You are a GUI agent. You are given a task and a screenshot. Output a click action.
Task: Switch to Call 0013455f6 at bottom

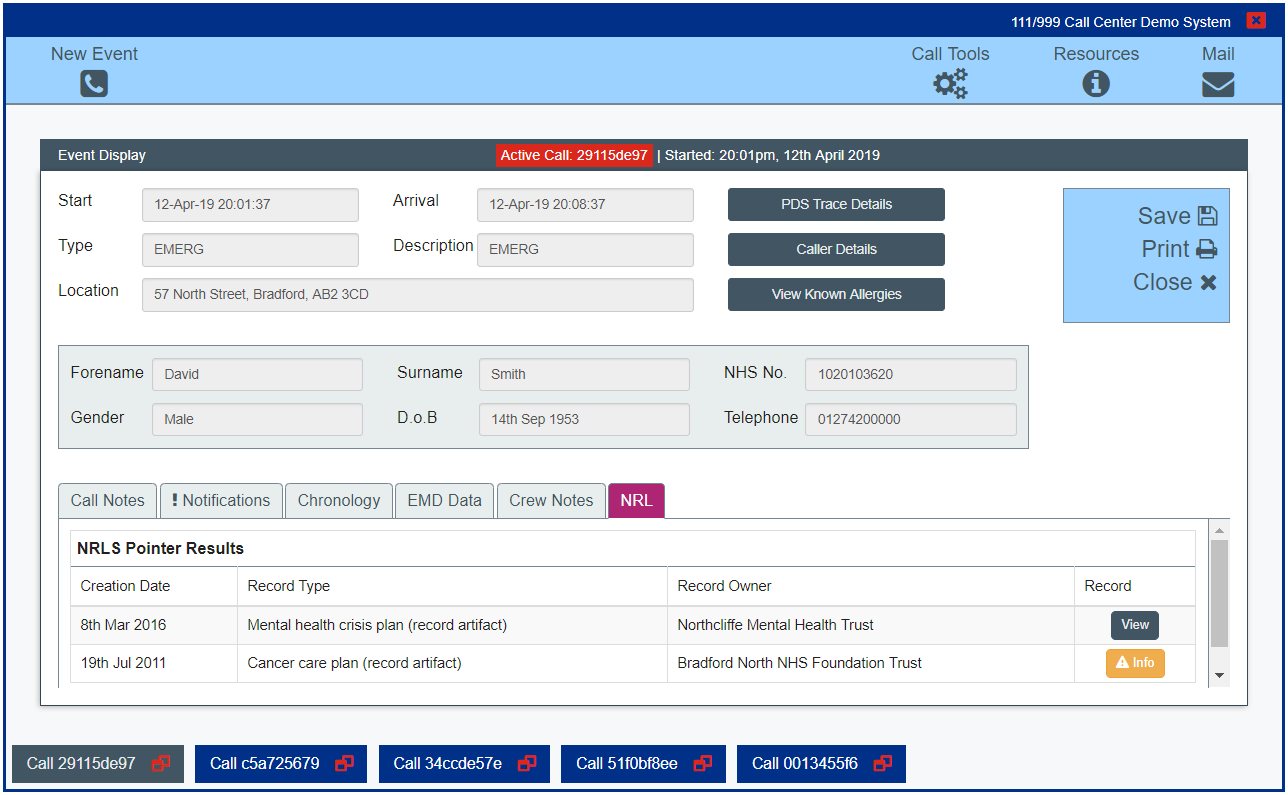821,764
